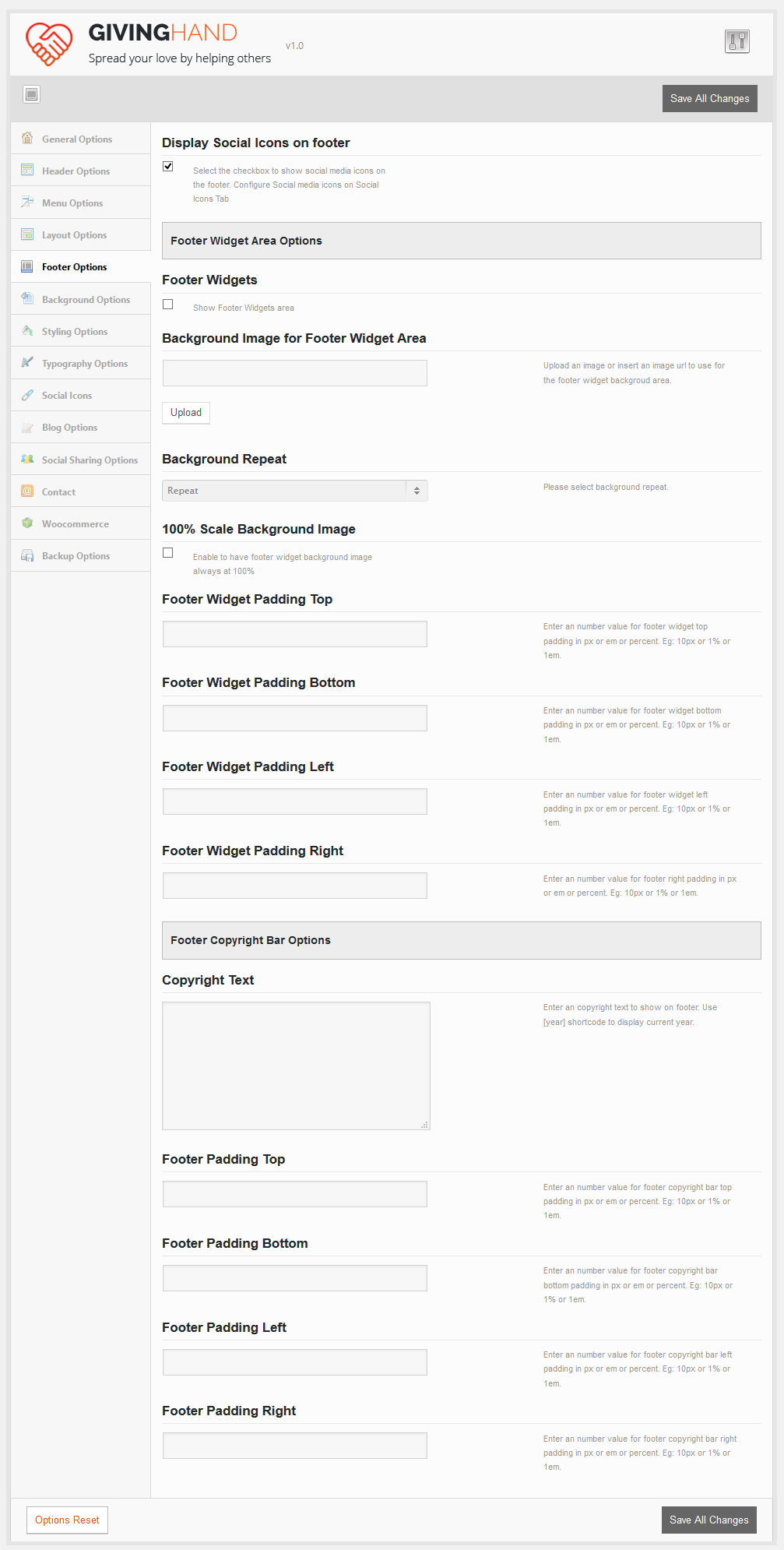The height and width of the screenshot is (1550, 784).
Task: Collapse the Footer Widget Area Options section
Action: point(461,241)
